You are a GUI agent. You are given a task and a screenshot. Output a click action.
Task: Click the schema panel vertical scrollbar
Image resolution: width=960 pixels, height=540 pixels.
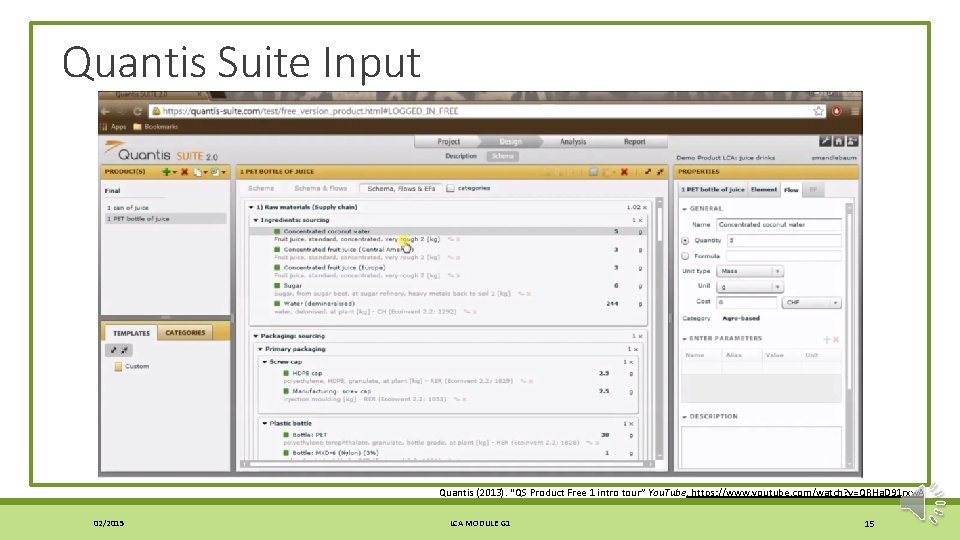(x=659, y=328)
